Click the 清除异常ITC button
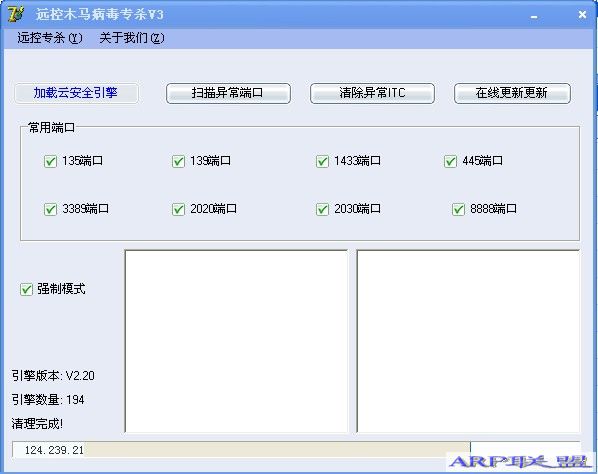Image resolution: width=598 pixels, height=474 pixels. point(372,93)
